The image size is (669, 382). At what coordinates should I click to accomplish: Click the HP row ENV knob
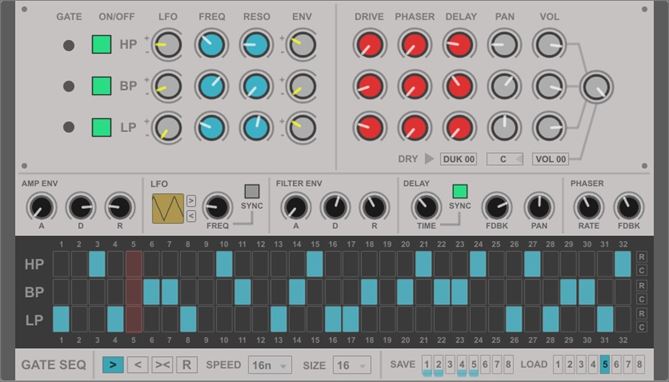click(x=302, y=44)
